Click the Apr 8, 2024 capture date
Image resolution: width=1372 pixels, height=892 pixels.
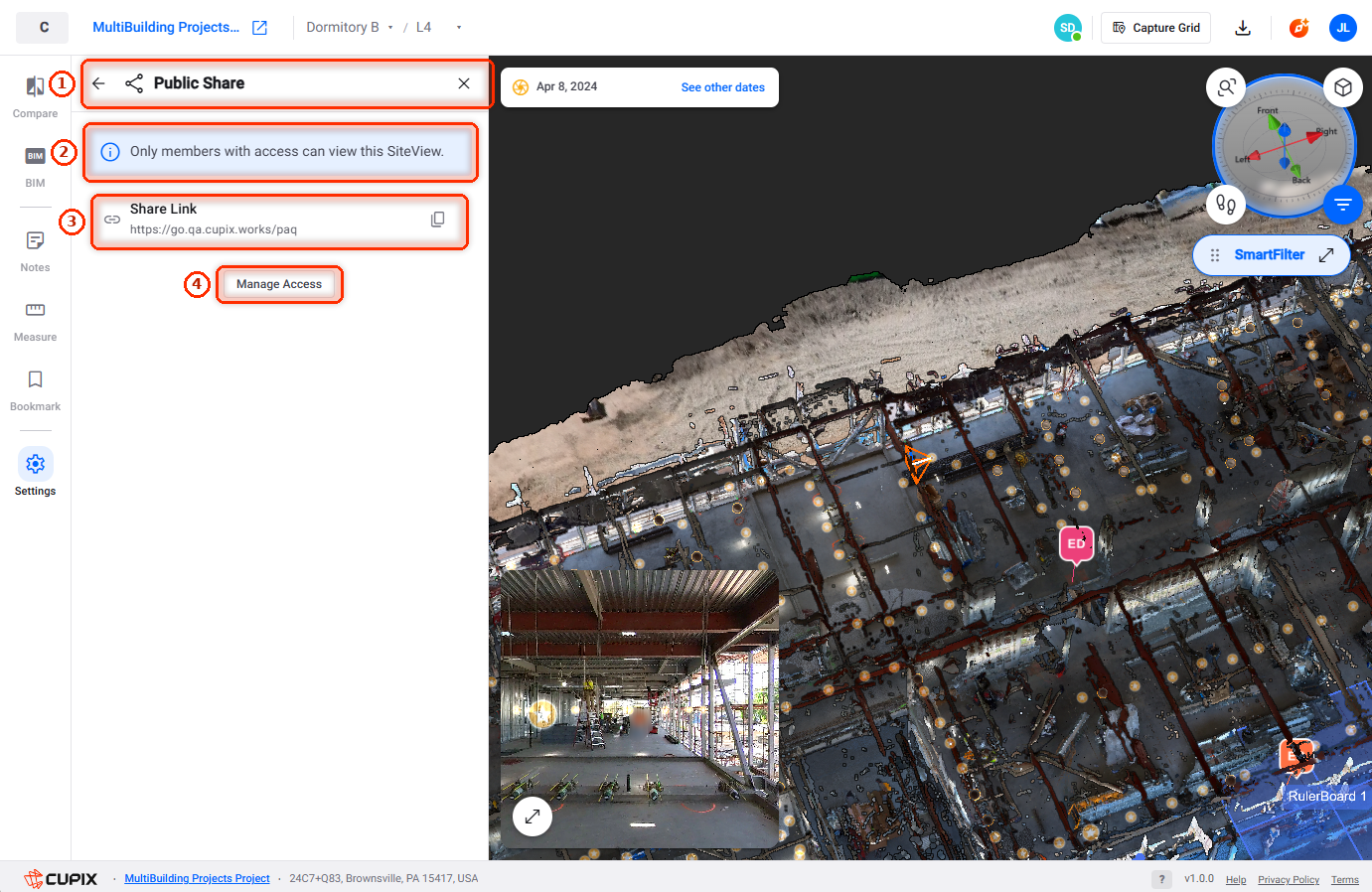[566, 87]
